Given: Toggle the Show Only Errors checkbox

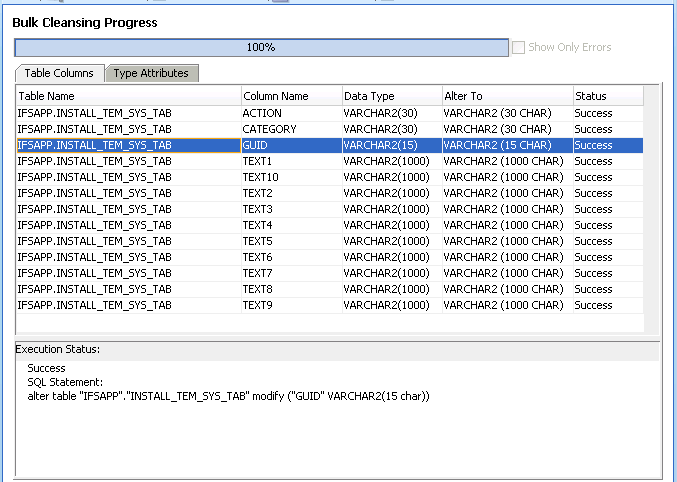Looking at the screenshot, I should (x=518, y=47).
